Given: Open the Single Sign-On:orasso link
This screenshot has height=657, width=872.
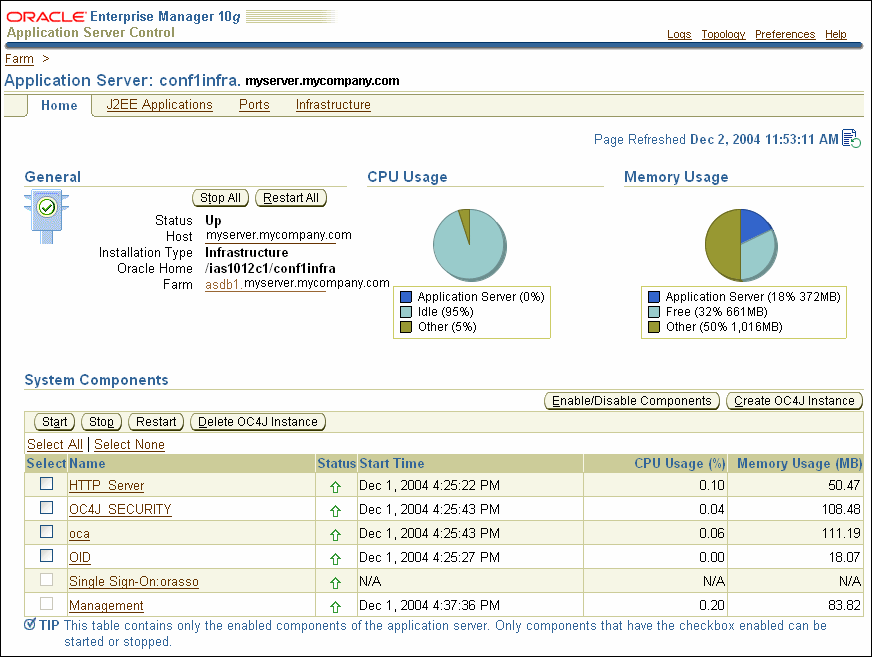Looking at the screenshot, I should (133, 581).
